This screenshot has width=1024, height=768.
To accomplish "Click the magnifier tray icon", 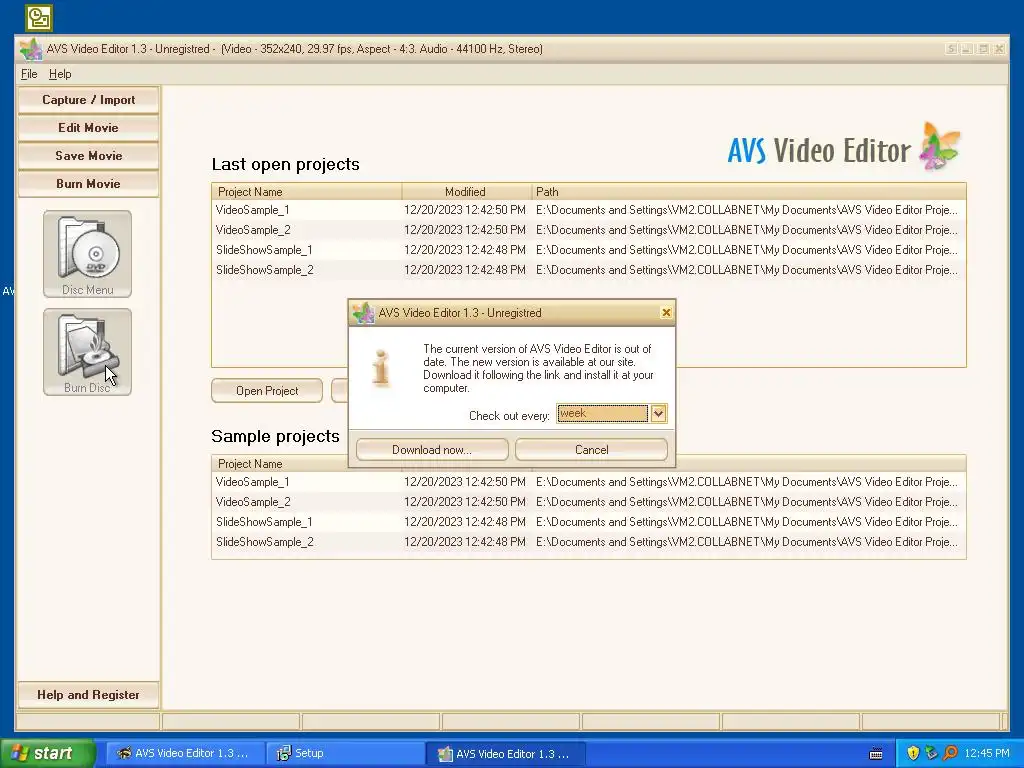I will 950,753.
